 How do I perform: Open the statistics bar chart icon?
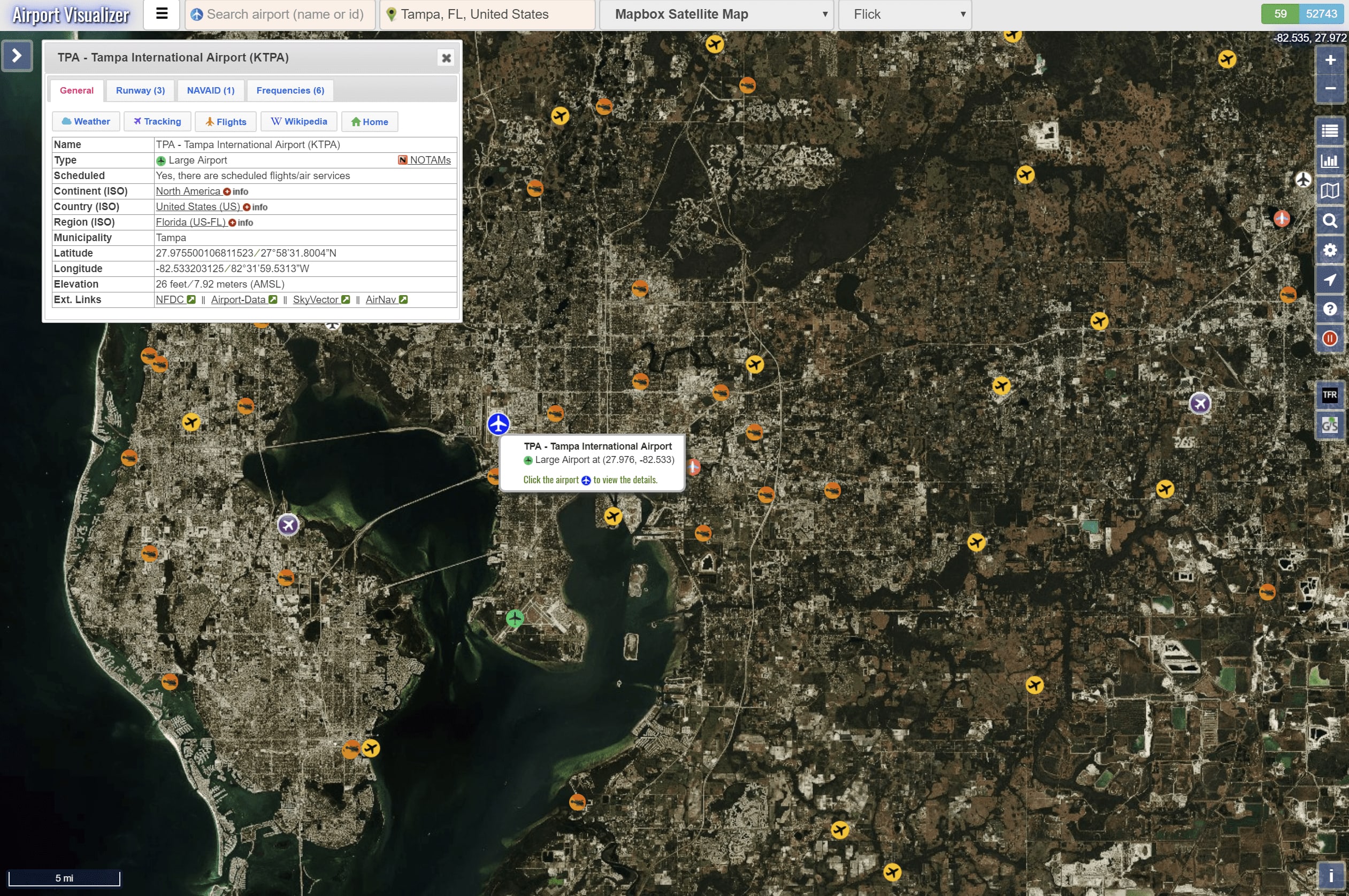(x=1330, y=161)
